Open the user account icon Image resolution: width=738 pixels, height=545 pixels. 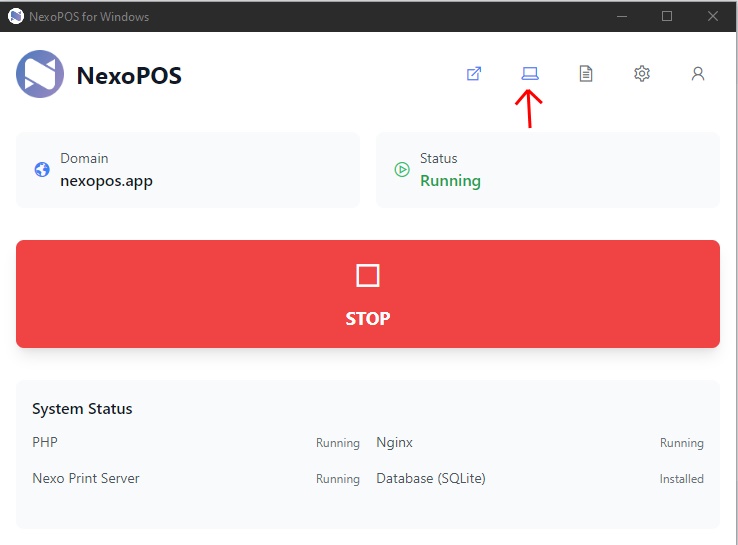coord(698,73)
